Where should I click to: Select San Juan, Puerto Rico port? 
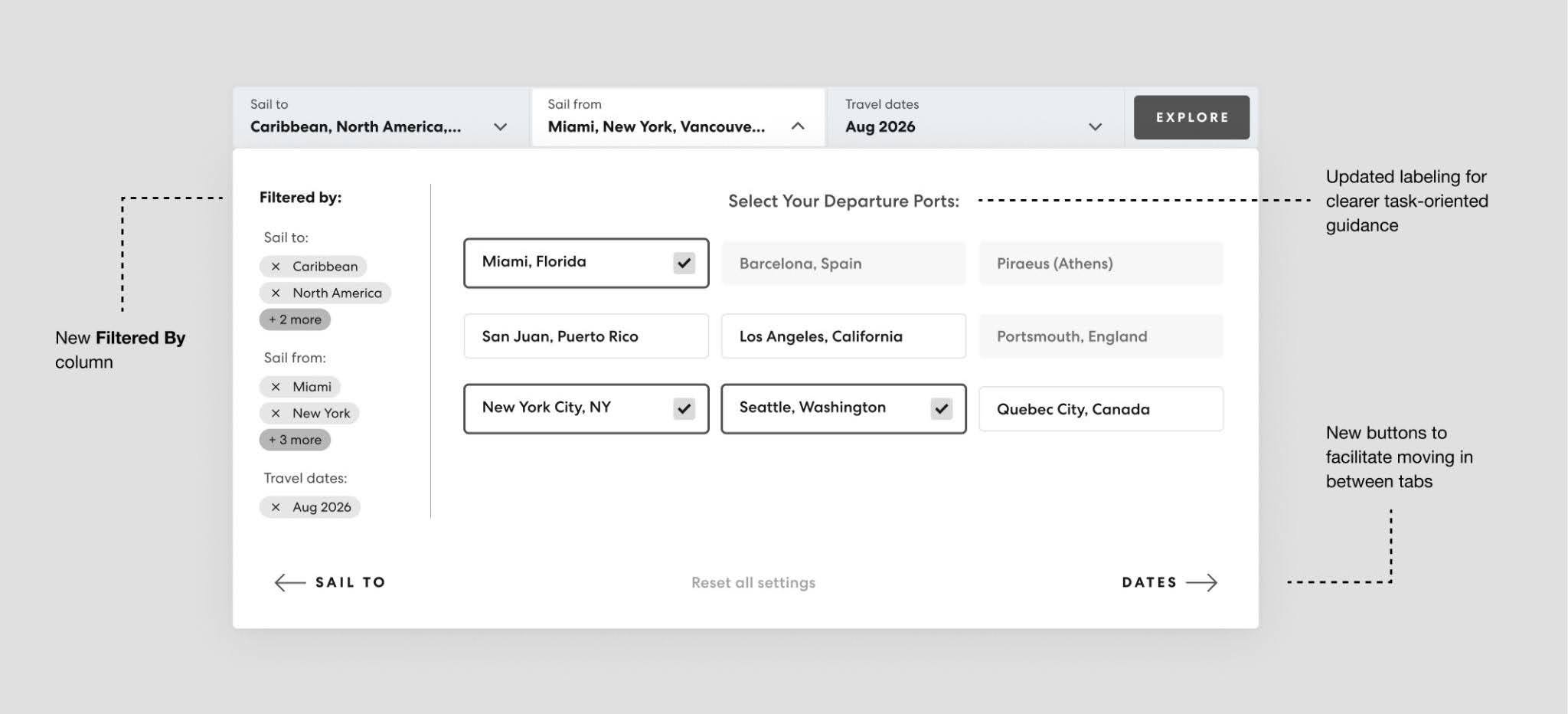pos(586,336)
